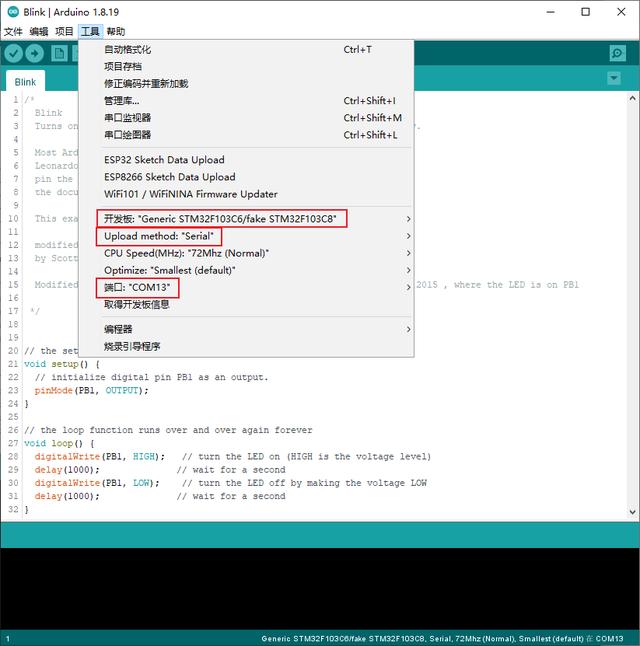The width and height of the screenshot is (640, 646).
Task: Click the Verify checkmark toolbar icon
Action: coord(13,54)
